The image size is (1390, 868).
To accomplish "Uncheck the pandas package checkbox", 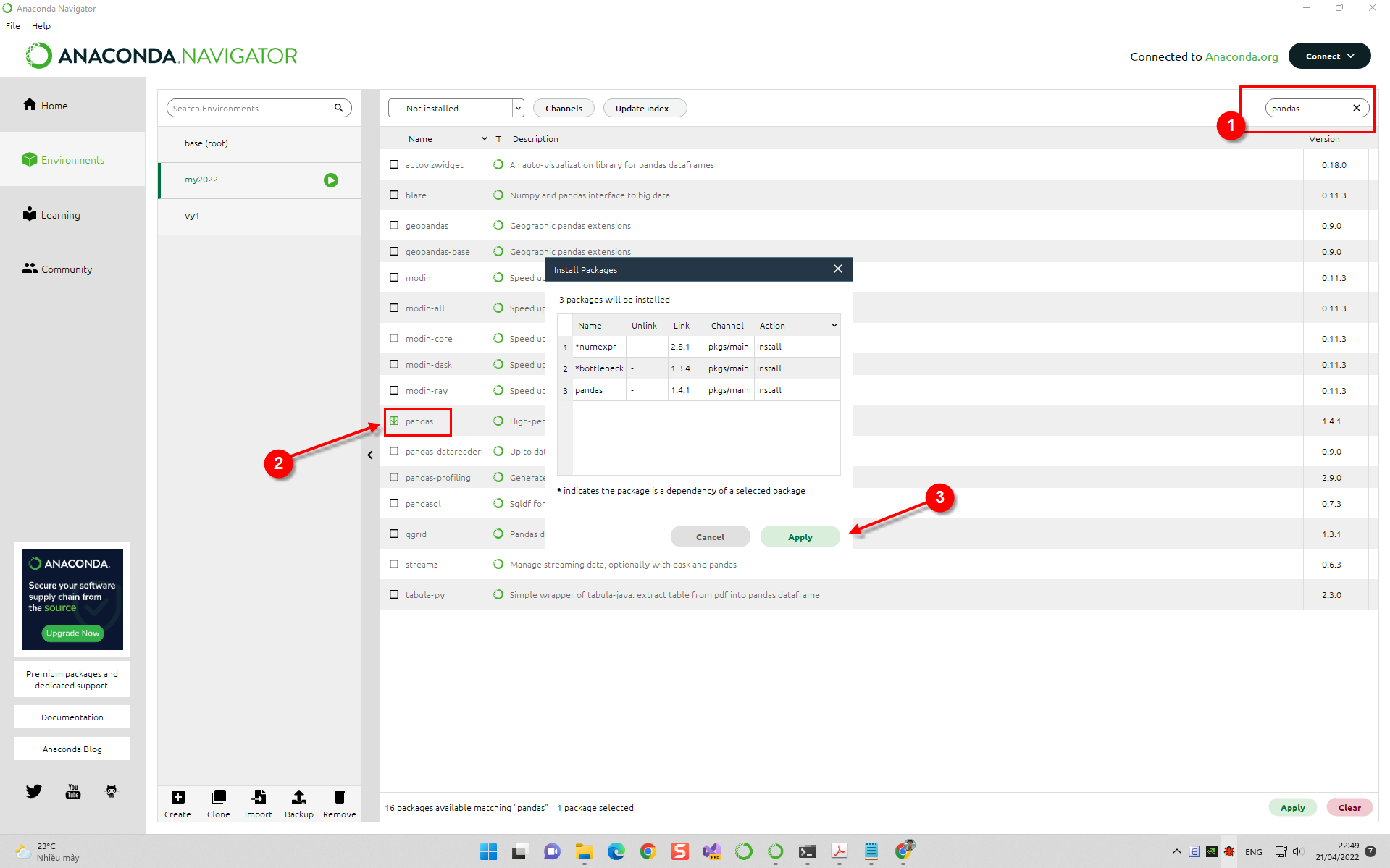I will [394, 421].
